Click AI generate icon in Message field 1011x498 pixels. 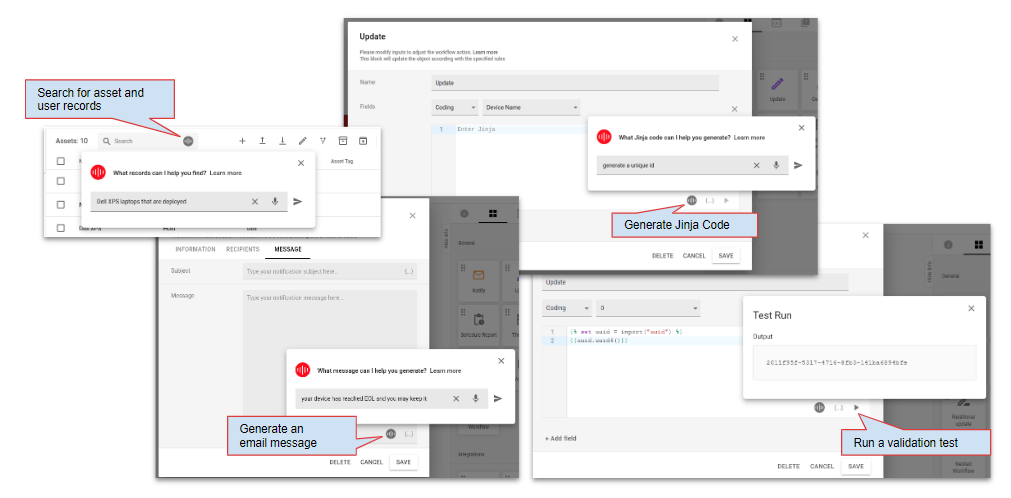point(390,433)
